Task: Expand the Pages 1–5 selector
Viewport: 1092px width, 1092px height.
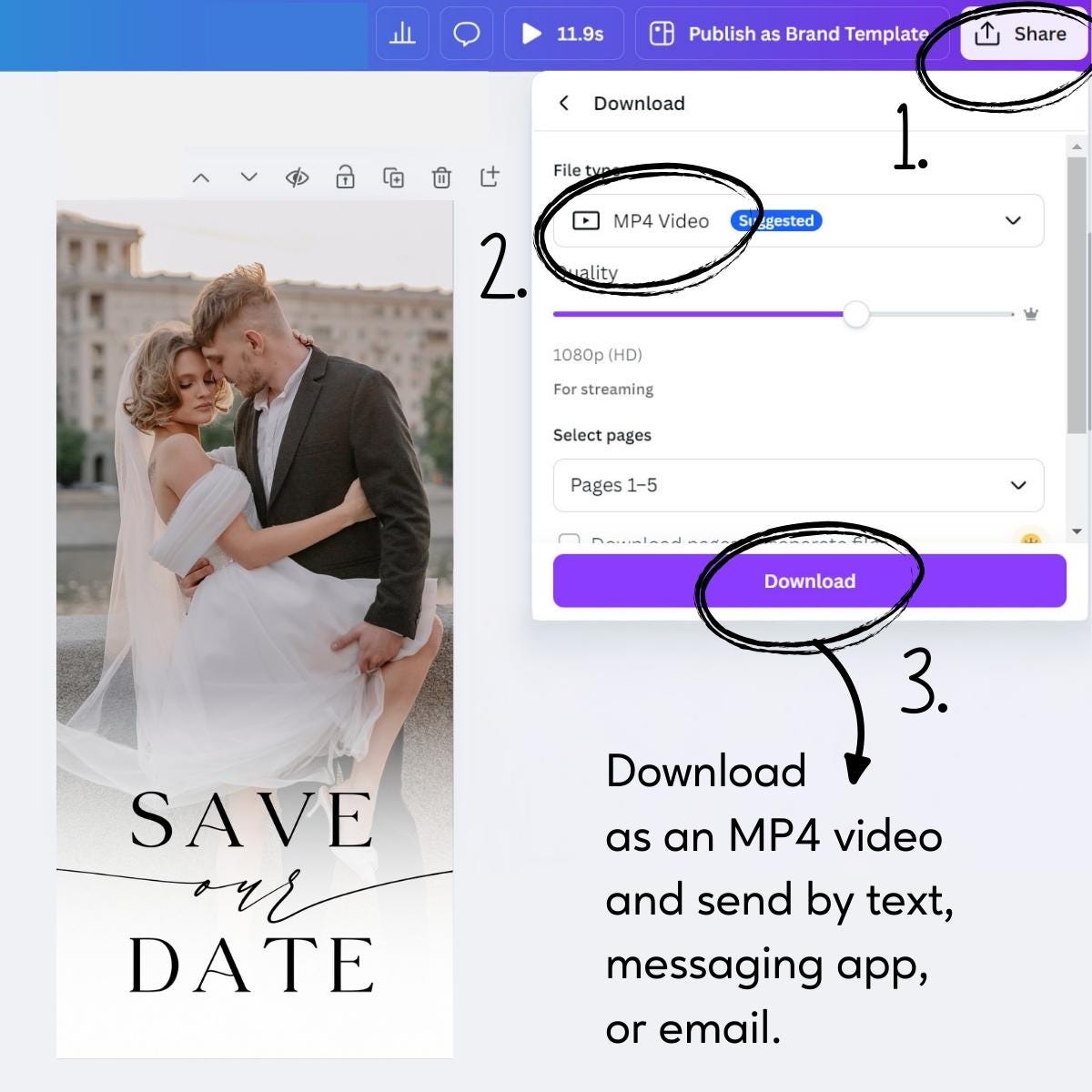Action: [x=1017, y=485]
